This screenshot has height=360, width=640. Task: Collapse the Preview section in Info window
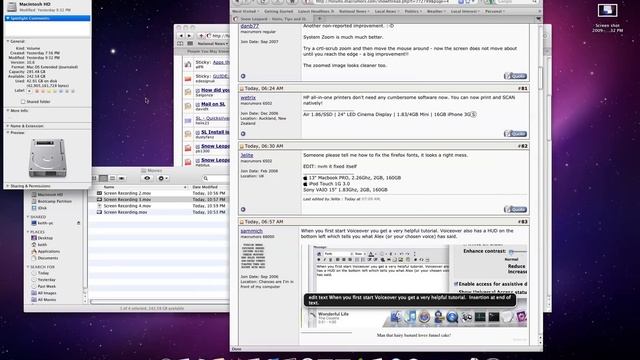[x=8, y=133]
